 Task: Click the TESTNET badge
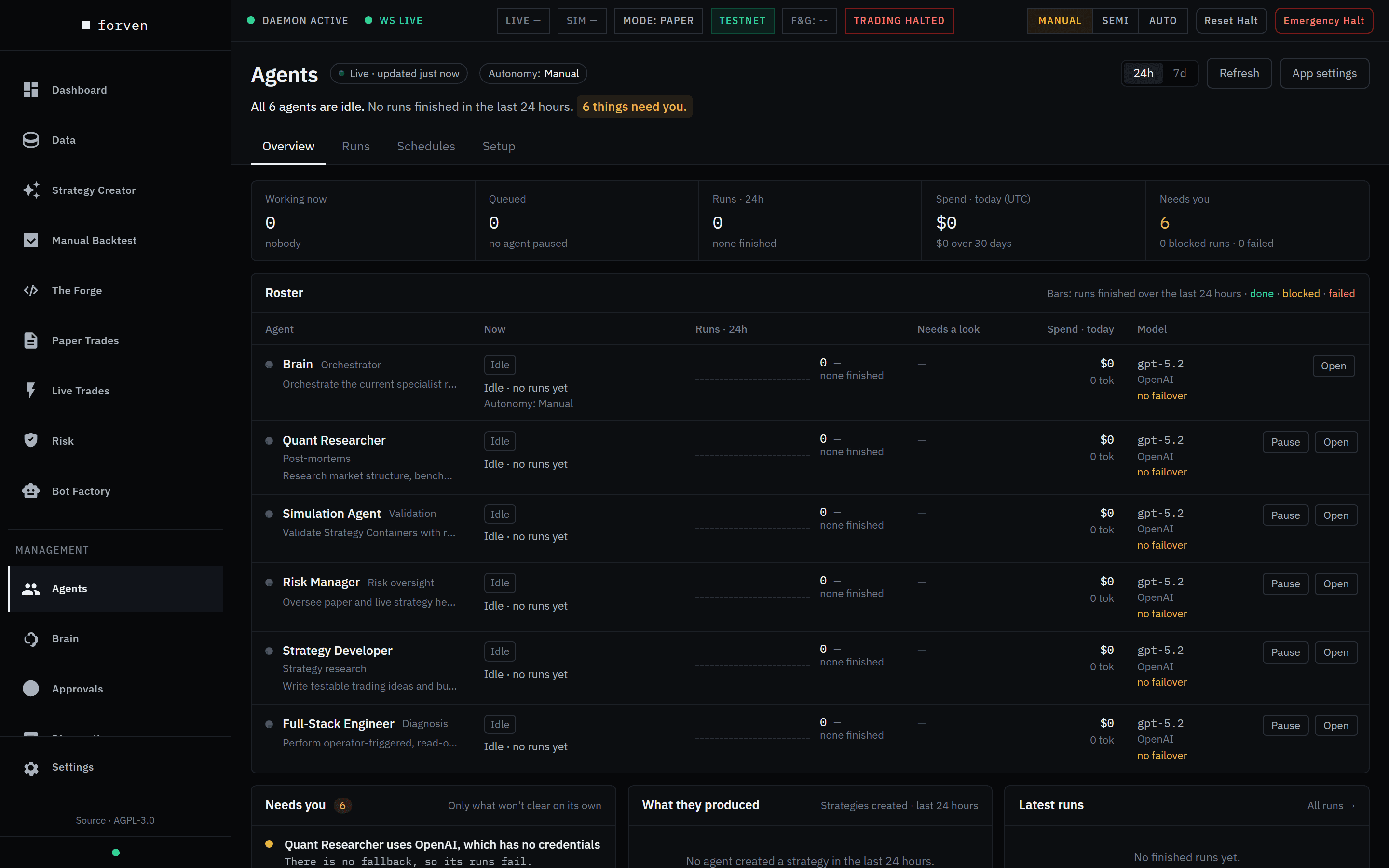pos(742,21)
